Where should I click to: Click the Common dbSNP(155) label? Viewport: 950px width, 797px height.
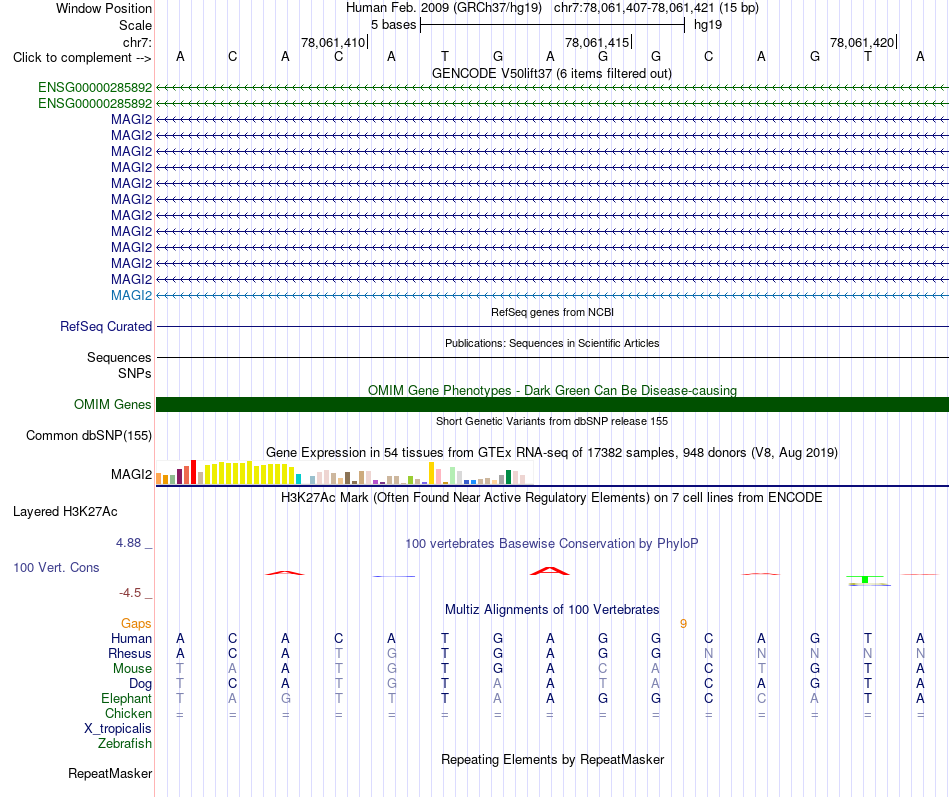point(88,435)
